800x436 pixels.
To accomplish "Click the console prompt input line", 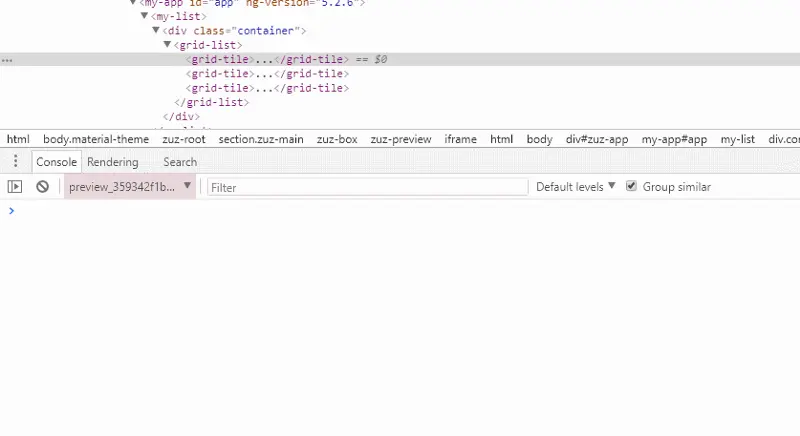I will 408,211.
